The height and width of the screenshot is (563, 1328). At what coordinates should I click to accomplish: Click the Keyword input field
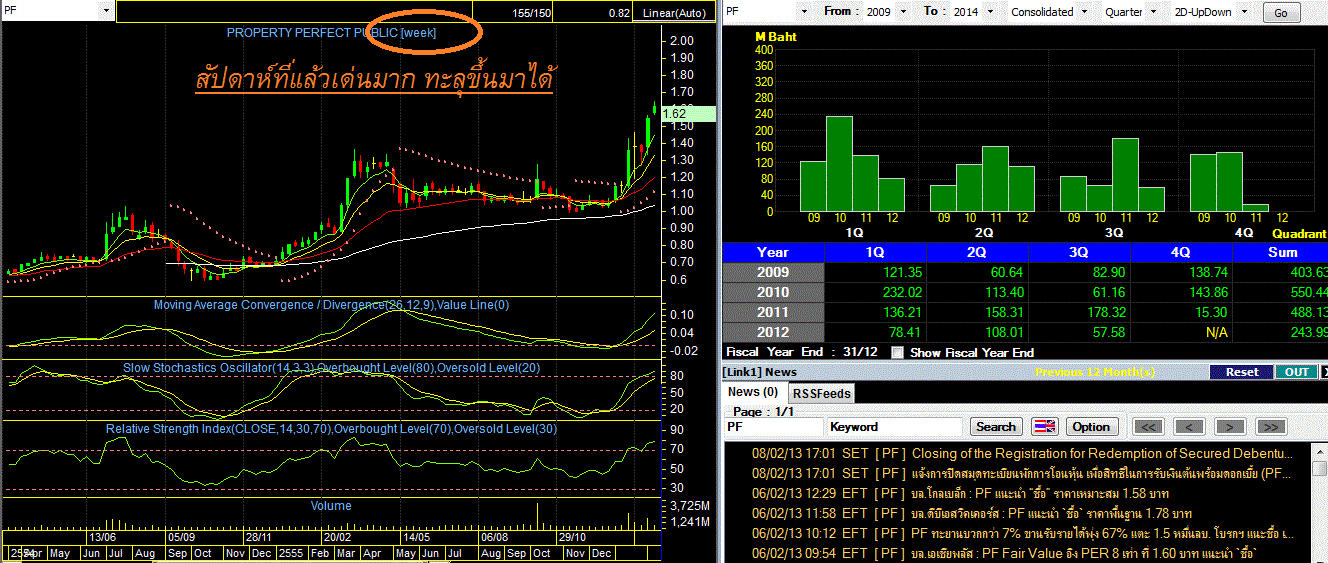[x=896, y=427]
